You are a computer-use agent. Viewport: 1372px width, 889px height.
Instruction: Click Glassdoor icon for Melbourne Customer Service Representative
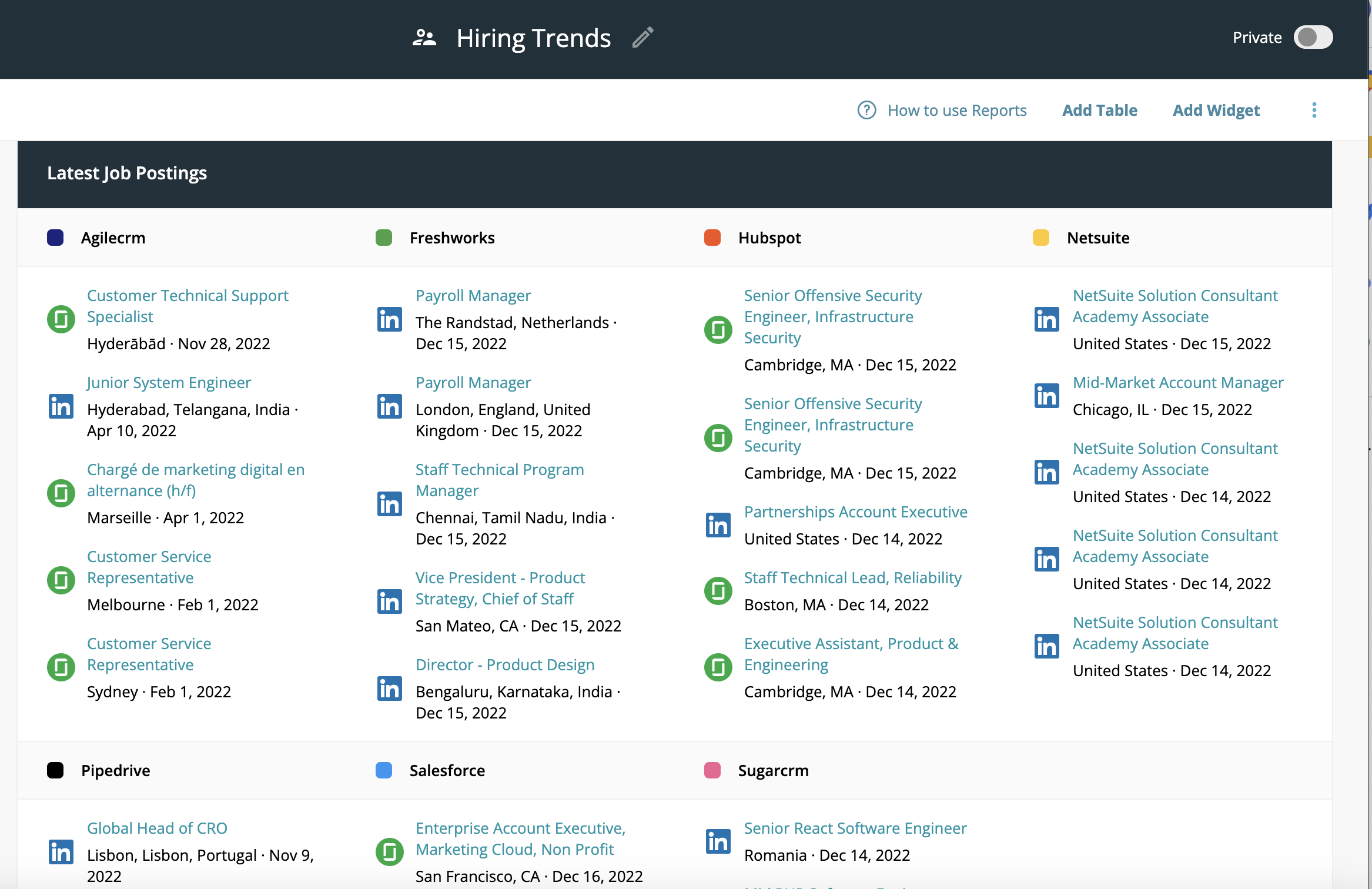tap(61, 580)
